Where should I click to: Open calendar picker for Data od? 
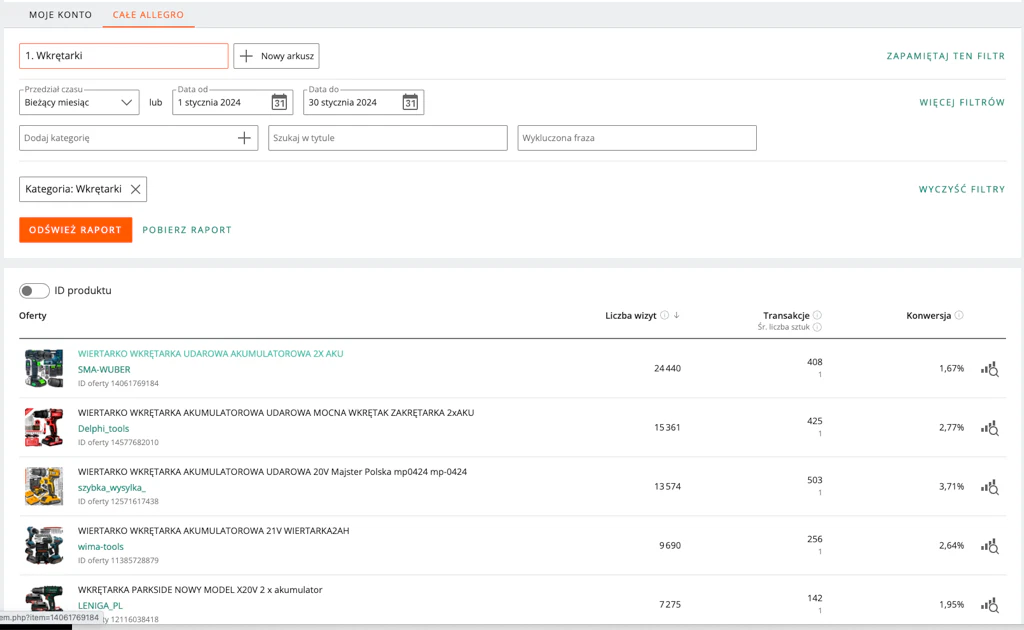(279, 102)
